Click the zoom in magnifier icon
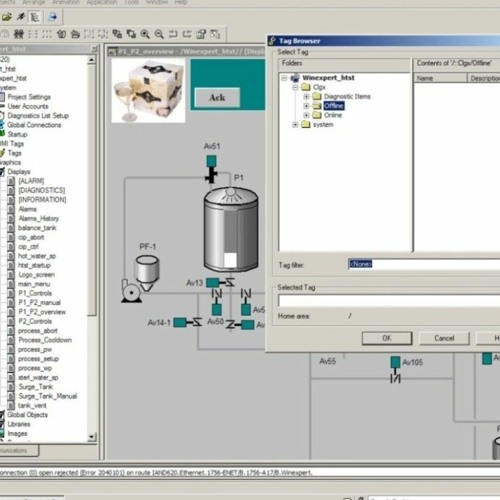This screenshot has height=500, width=500. [145, 34]
